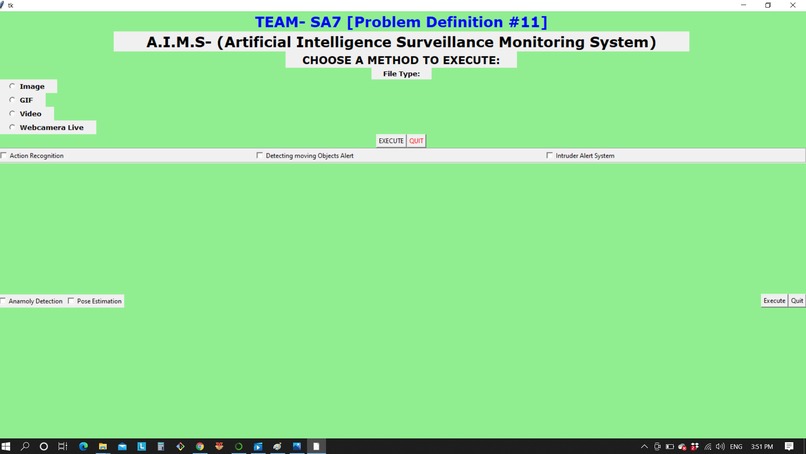Switch to the active tk window taskbar icon
Viewport: 806px width, 454px height.
tap(316, 446)
